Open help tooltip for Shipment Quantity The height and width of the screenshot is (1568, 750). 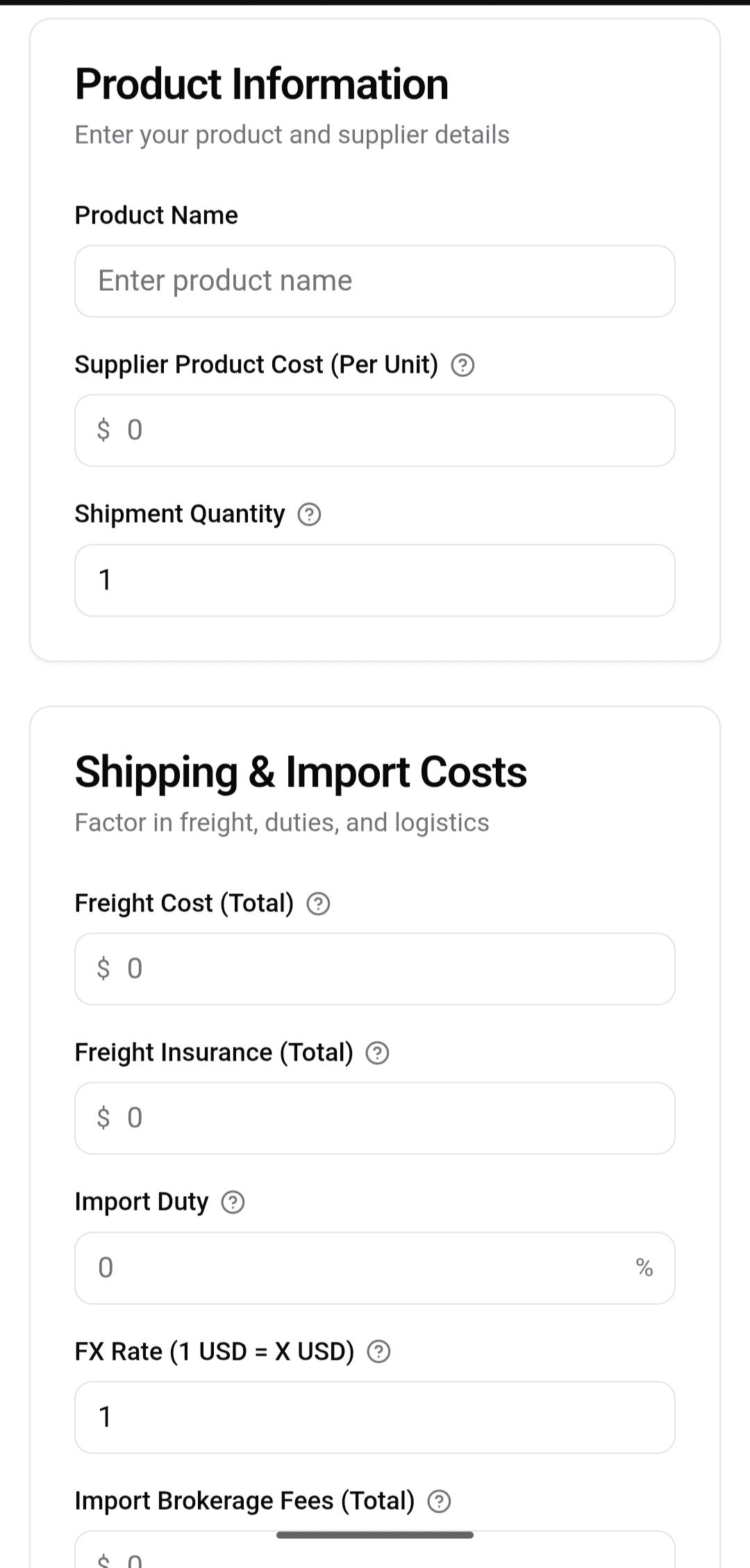coord(309,514)
